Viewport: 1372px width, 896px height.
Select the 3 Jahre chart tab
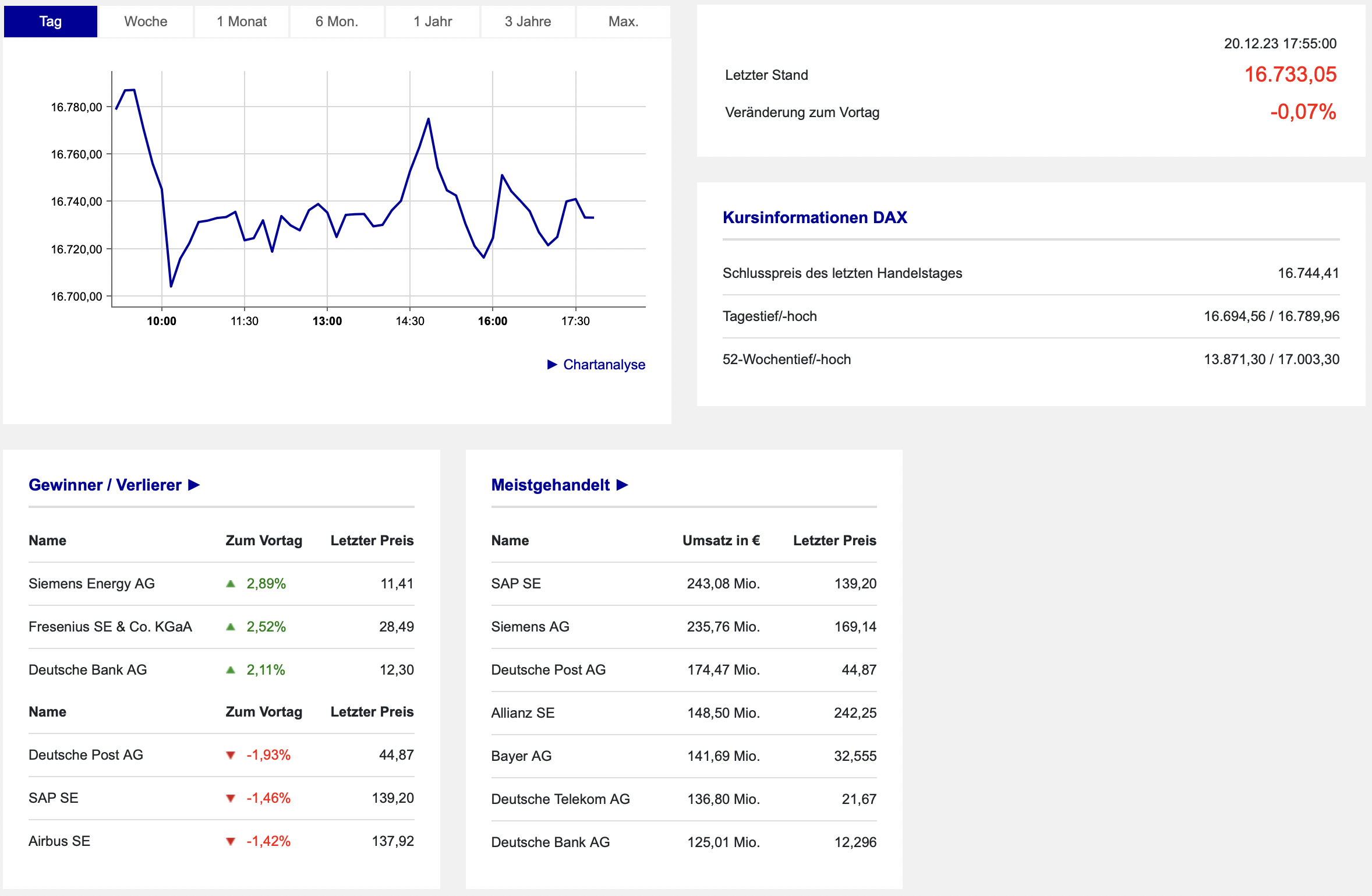tap(528, 22)
